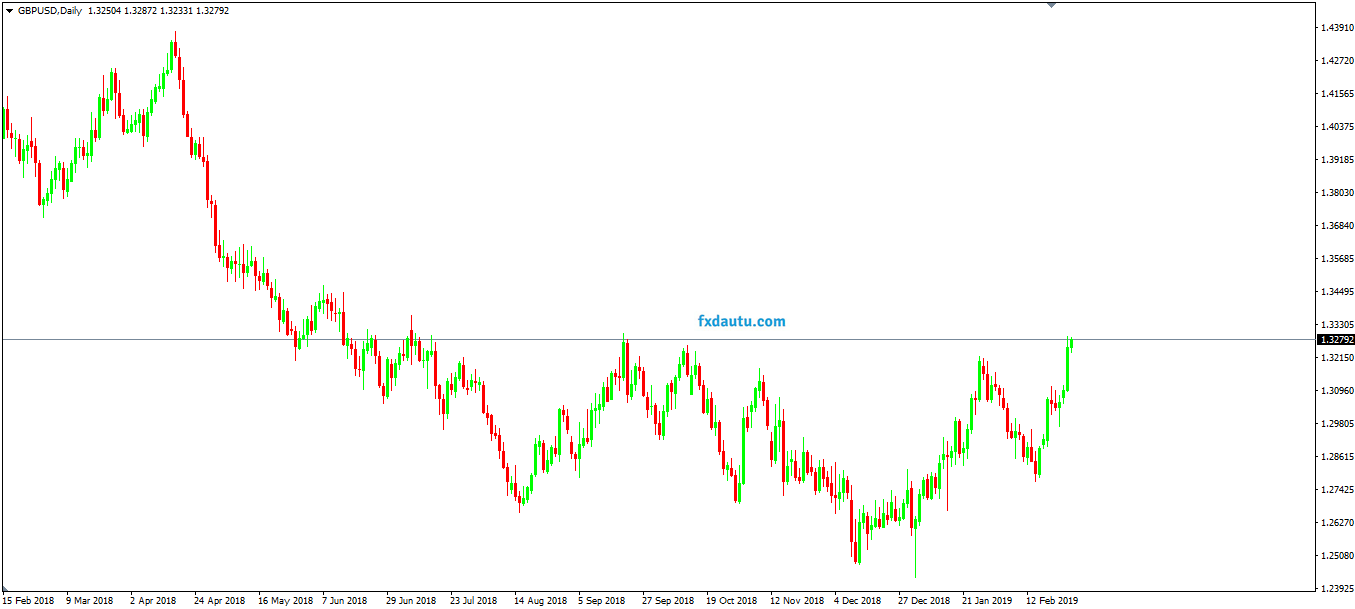This screenshot has height=609, width=1355.
Task: Click the 14 Aug 2018 time axis label
Action: [540, 601]
